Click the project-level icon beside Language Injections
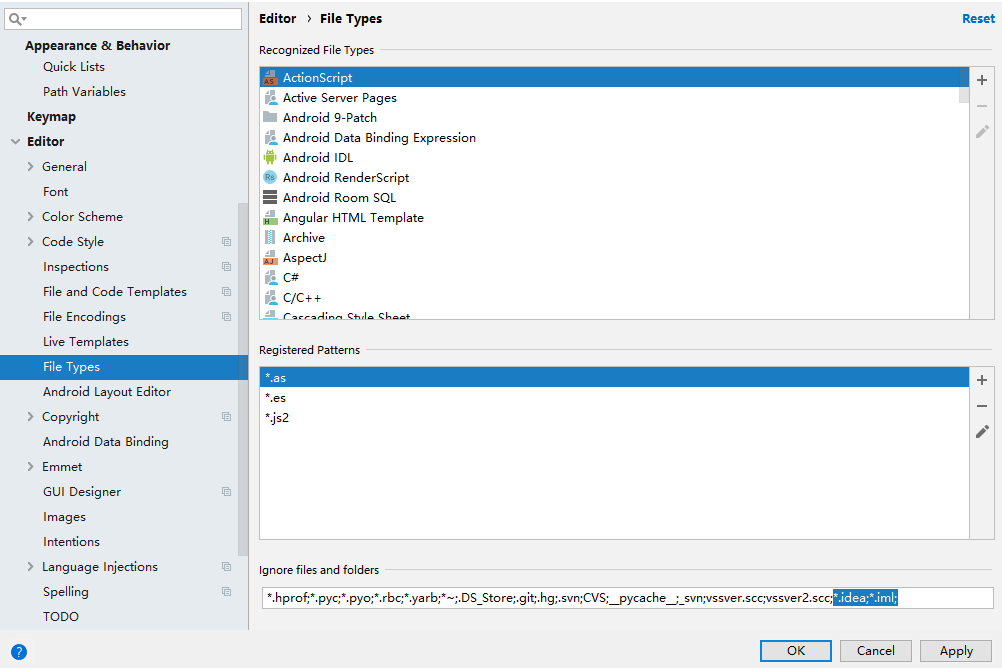1002x668 pixels. point(226,567)
